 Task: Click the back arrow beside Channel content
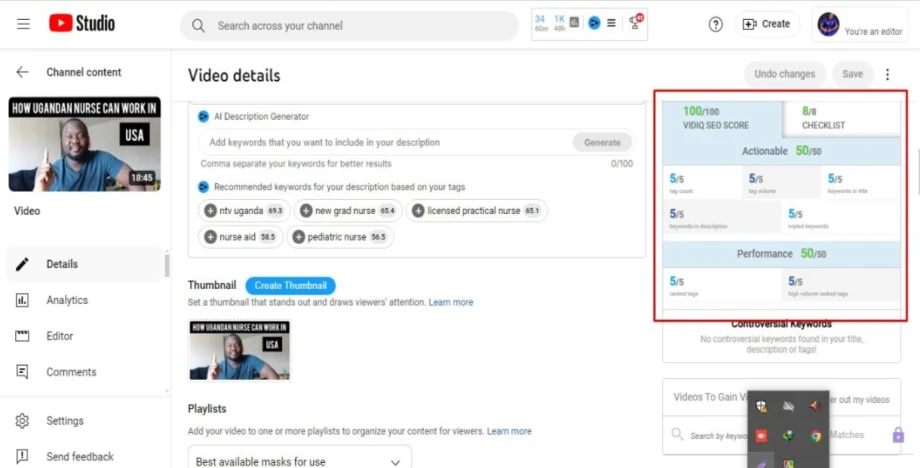[22, 72]
